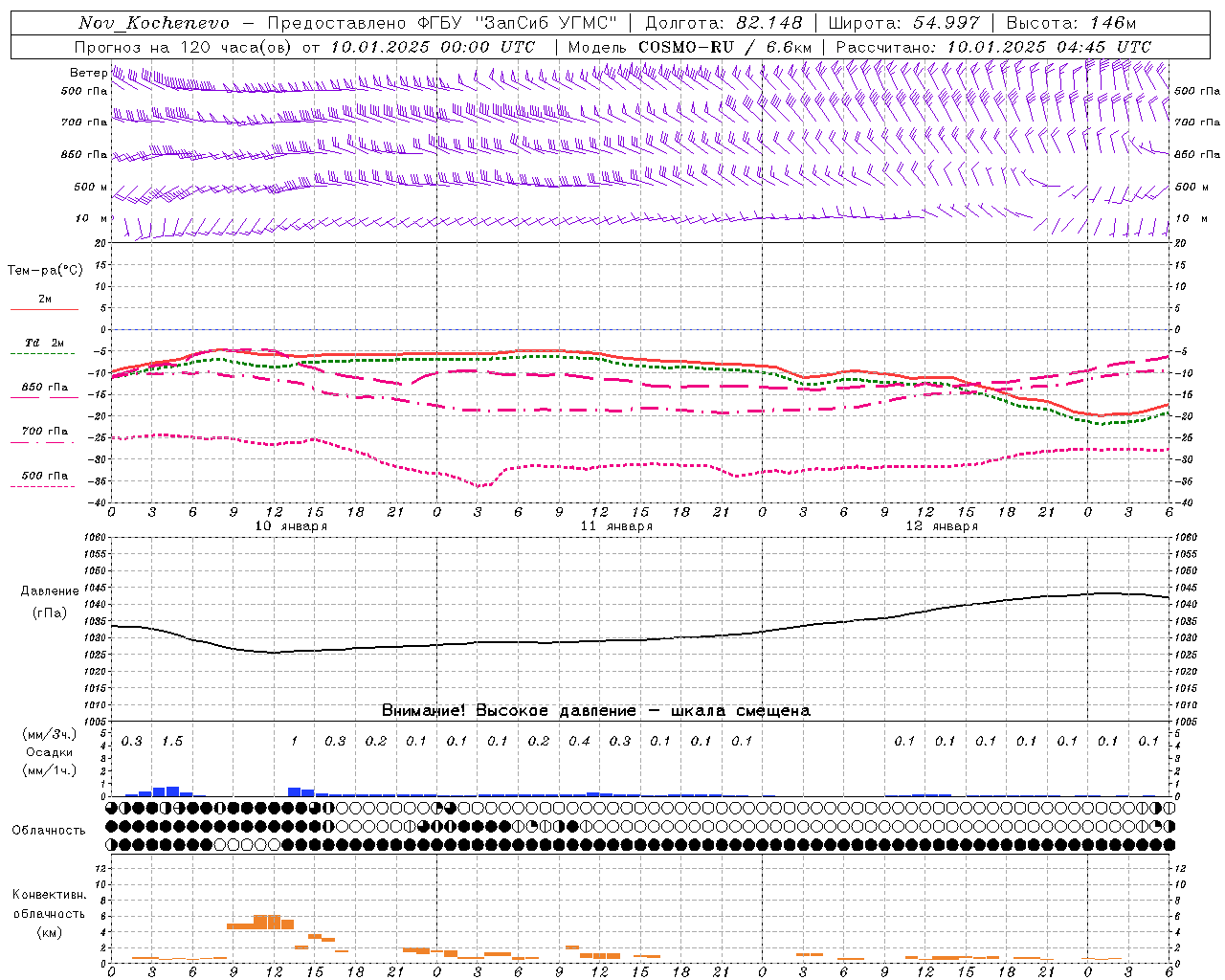
Task: Click the Прогноз на 120 часа(ов) text
Action: 185,47
